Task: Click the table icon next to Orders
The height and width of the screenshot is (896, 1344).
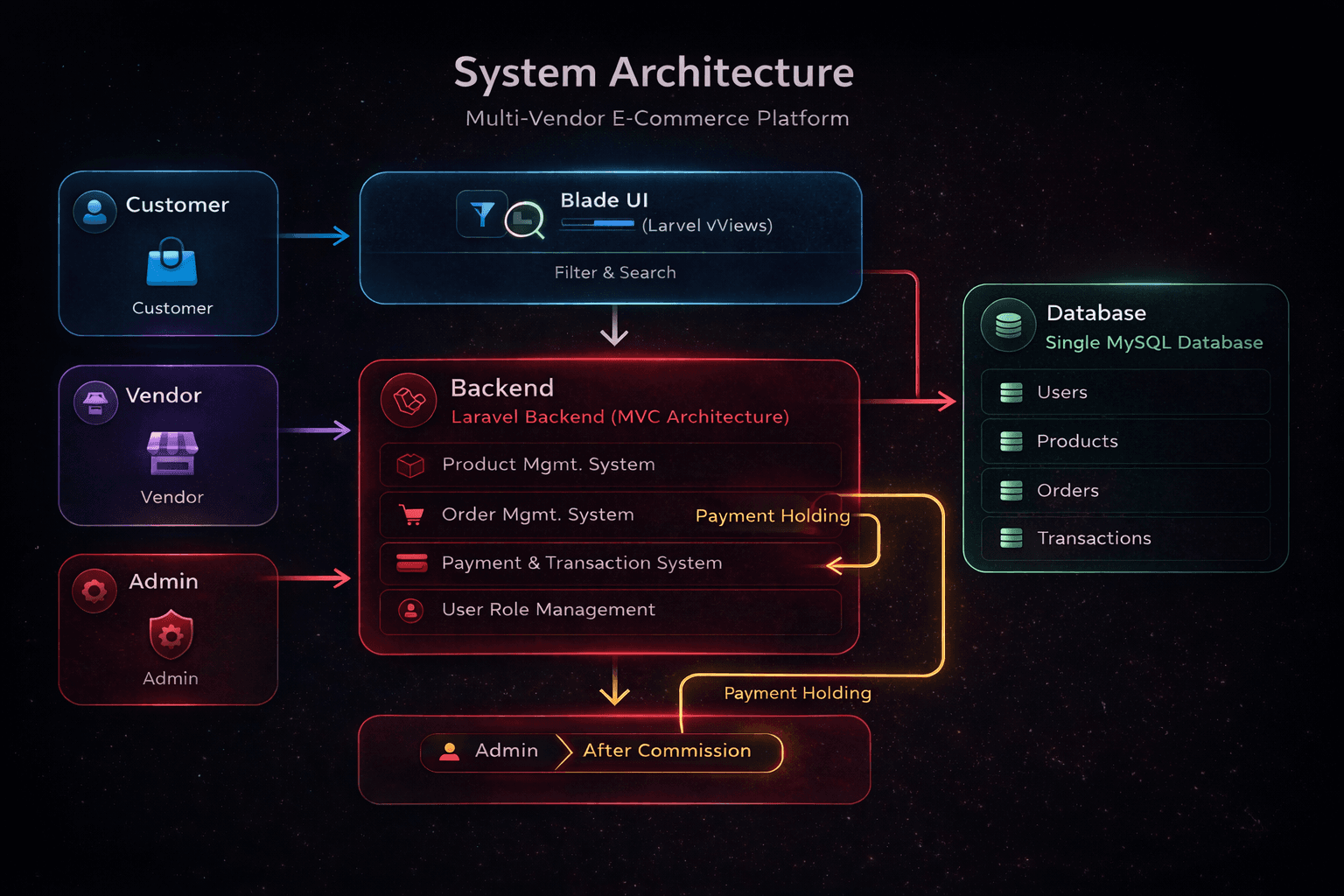Action: tap(1011, 491)
